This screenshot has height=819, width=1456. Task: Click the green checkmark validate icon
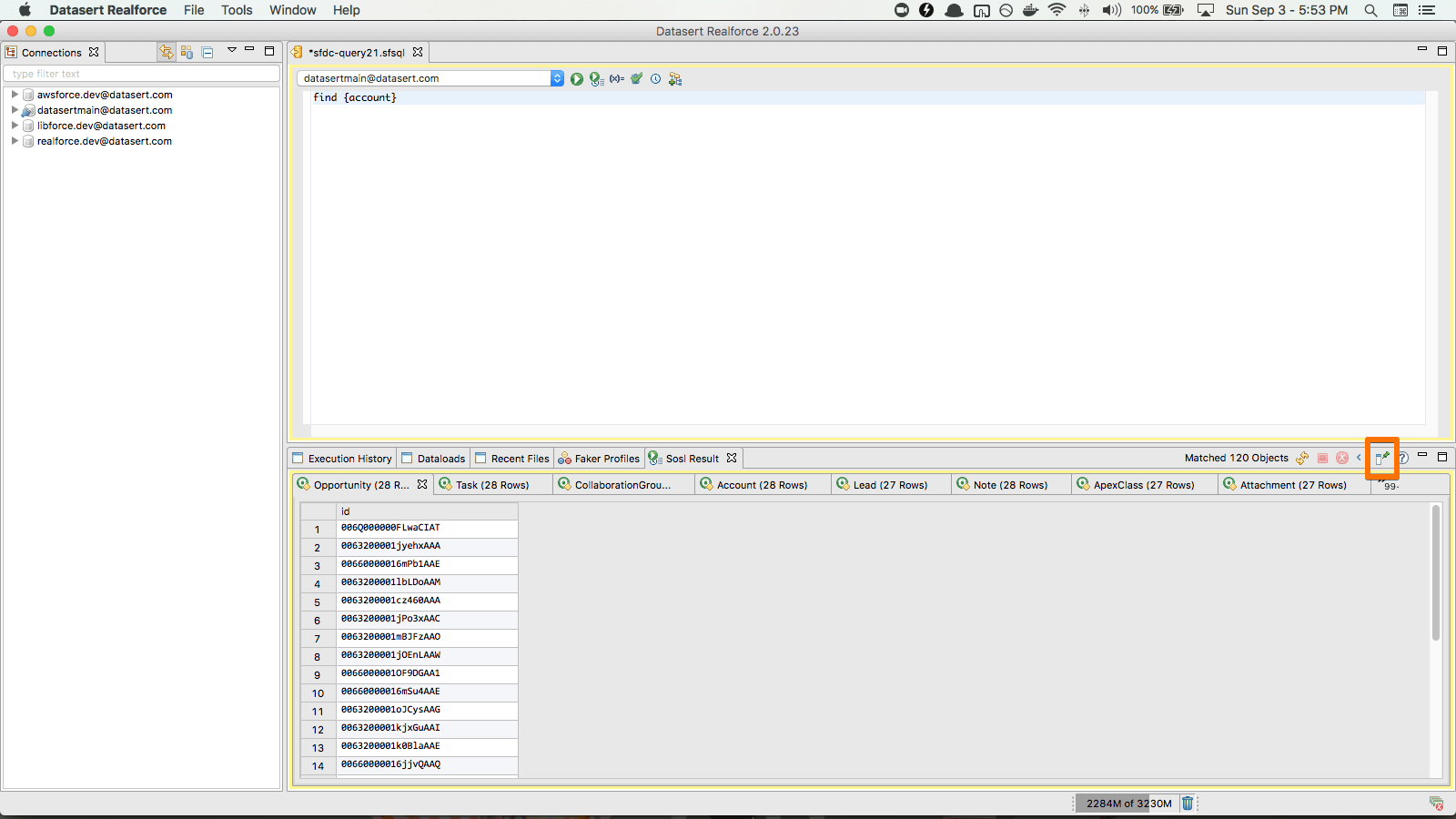pos(636,79)
